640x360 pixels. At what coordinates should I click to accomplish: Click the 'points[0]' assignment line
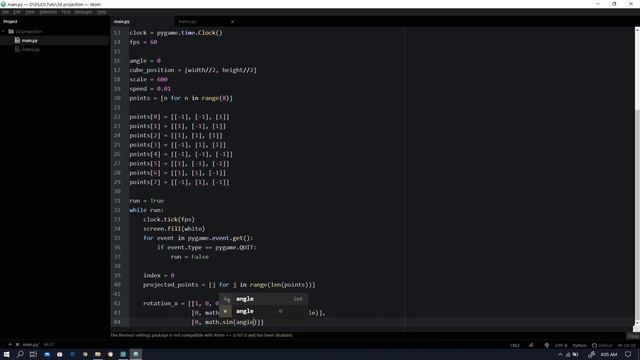coord(180,117)
